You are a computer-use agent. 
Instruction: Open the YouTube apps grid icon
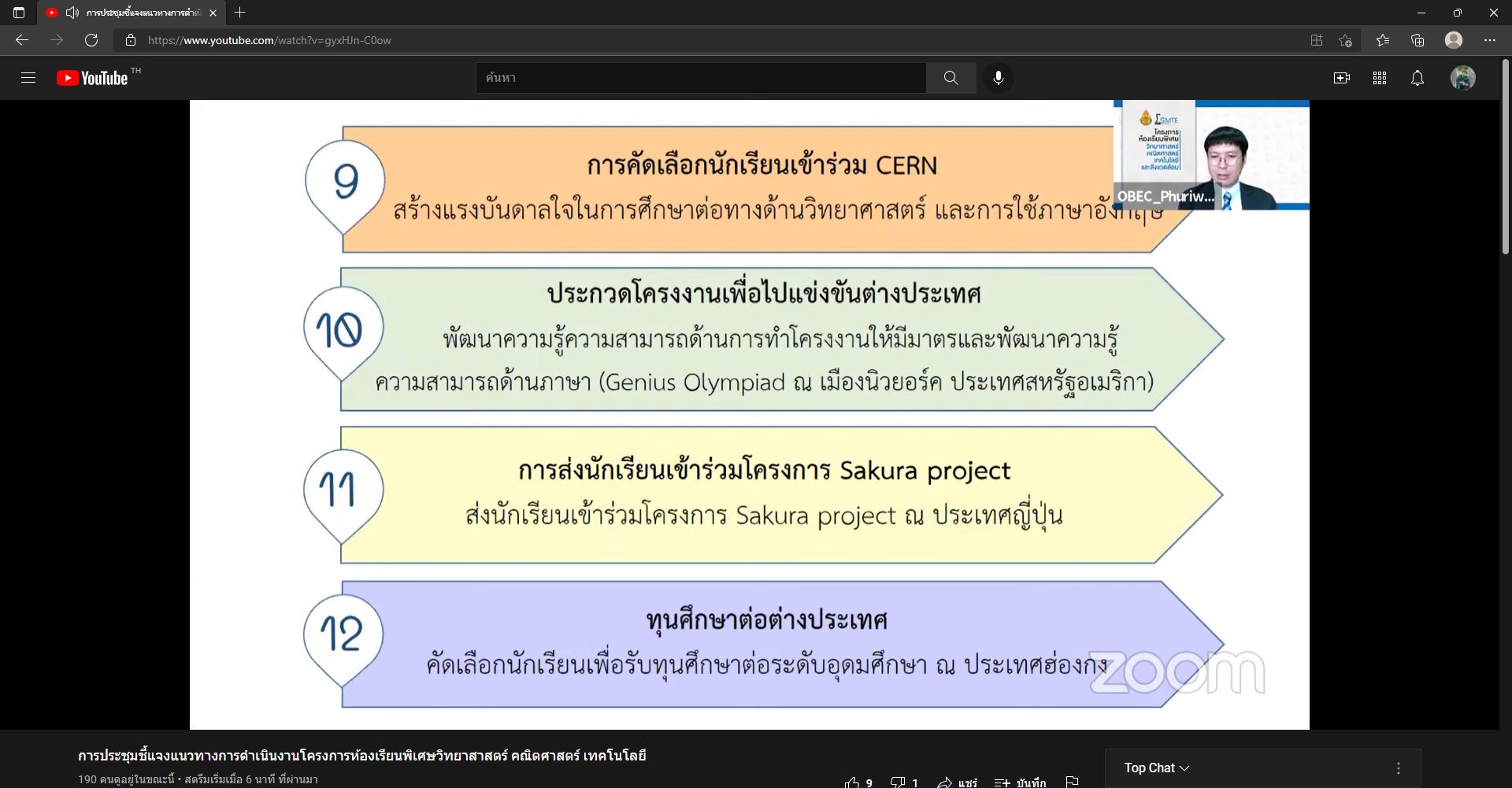(1380, 78)
